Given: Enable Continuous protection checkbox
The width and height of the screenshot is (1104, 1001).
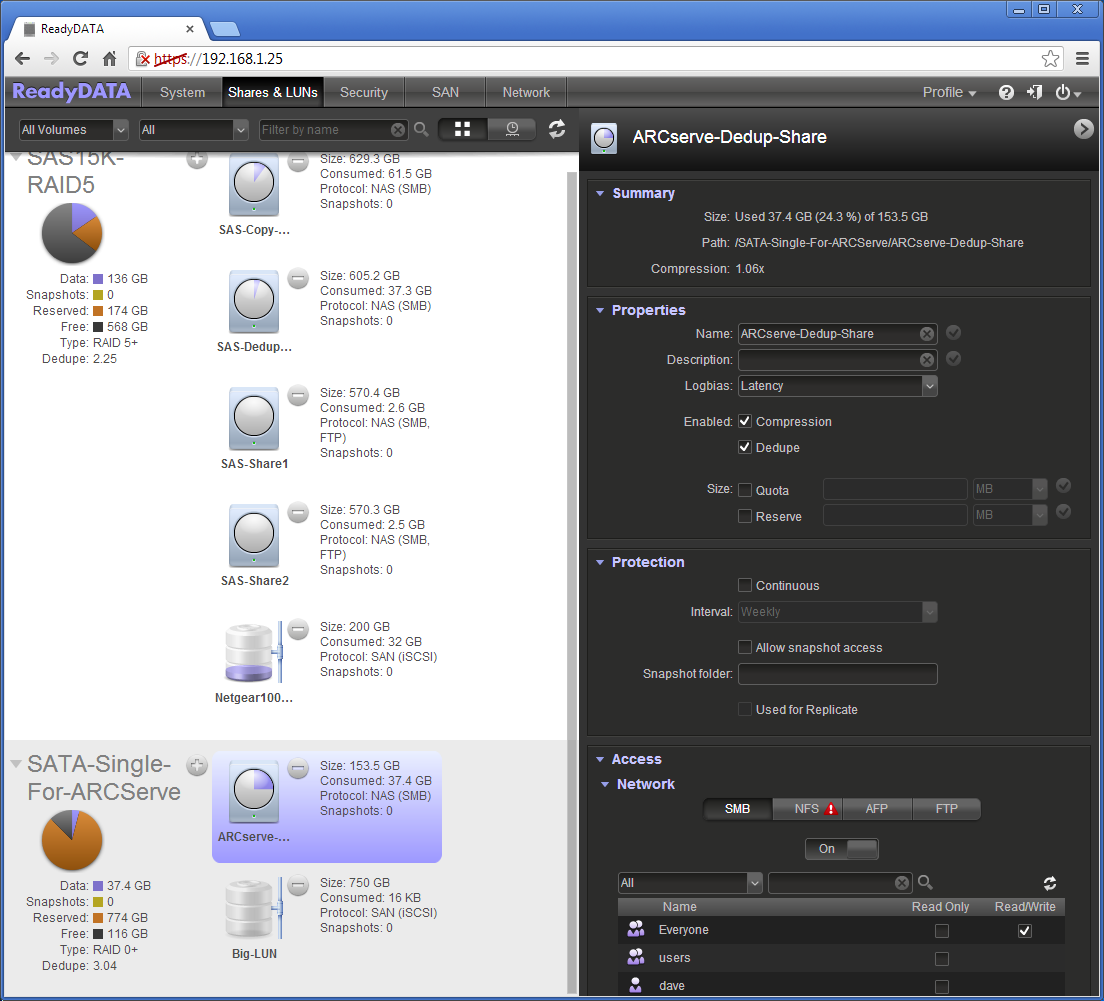Looking at the screenshot, I should (744, 585).
